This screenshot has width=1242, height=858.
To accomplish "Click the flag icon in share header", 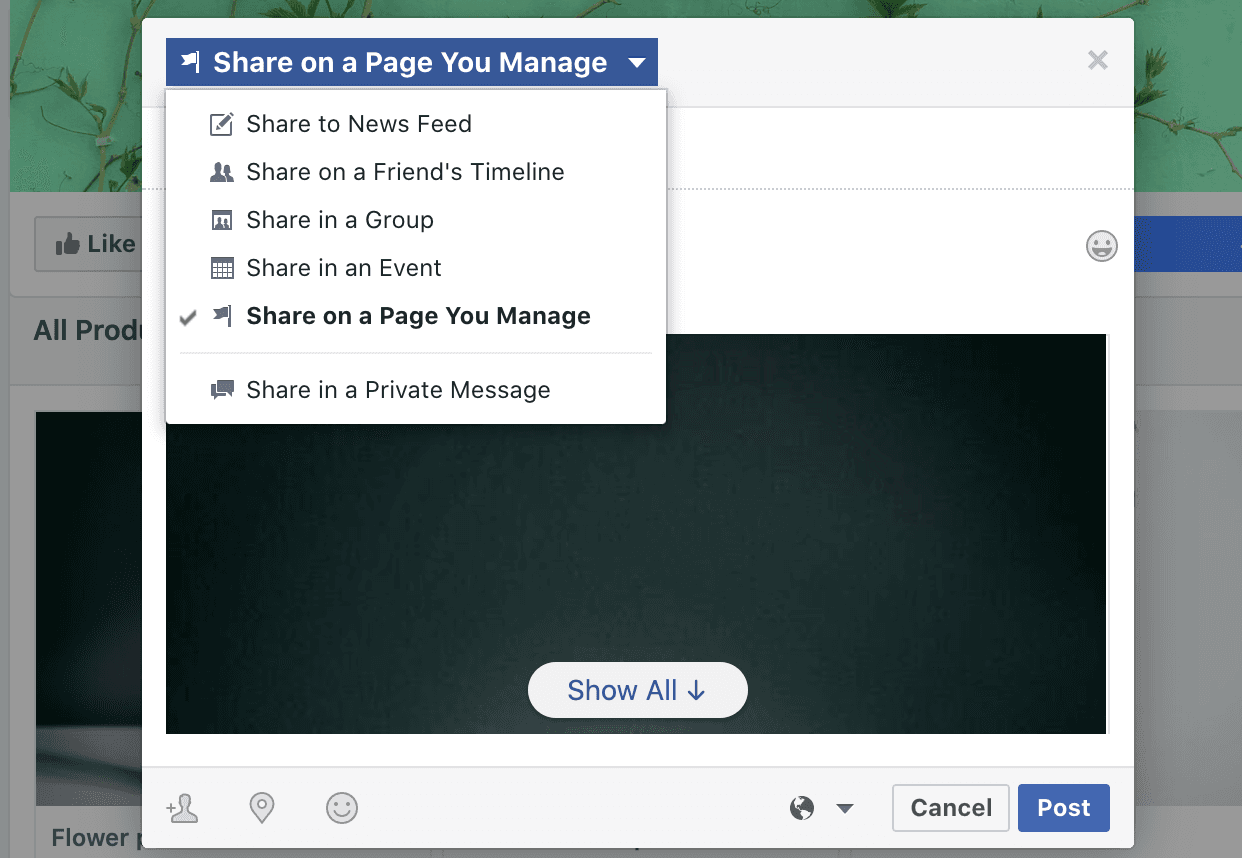I will [x=190, y=63].
